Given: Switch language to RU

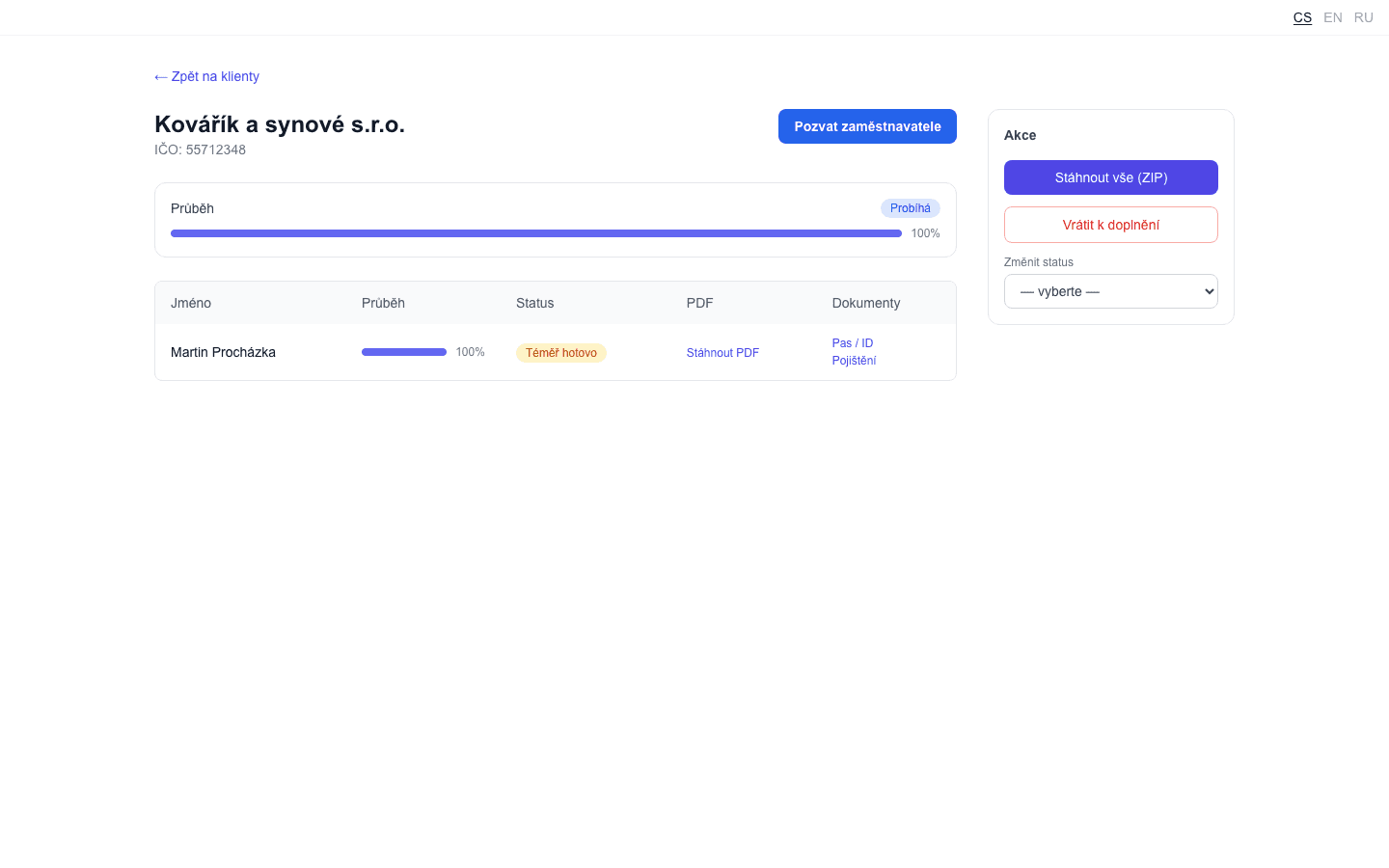Looking at the screenshot, I should coord(1364,17).
